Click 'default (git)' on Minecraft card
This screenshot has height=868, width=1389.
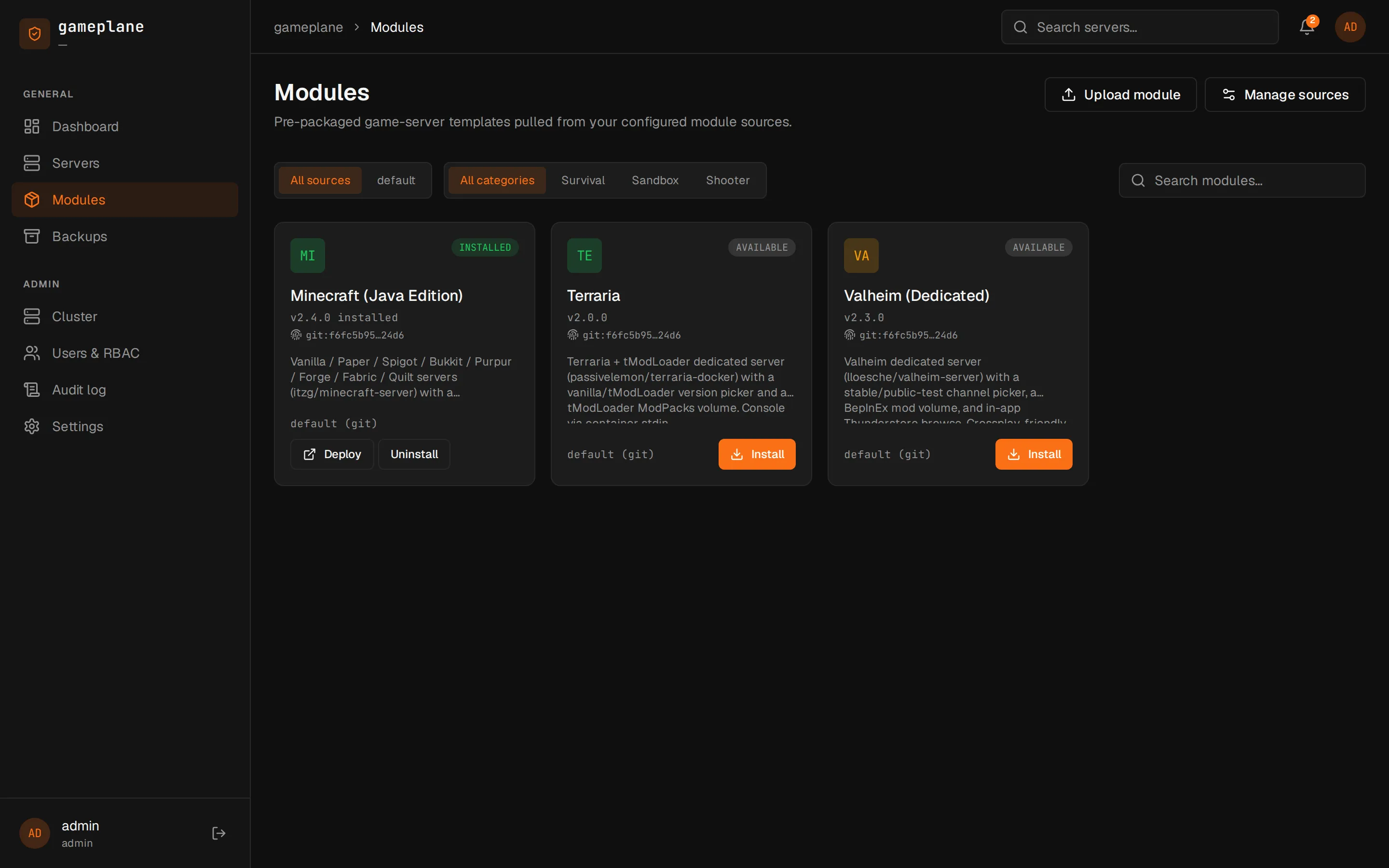(x=333, y=423)
